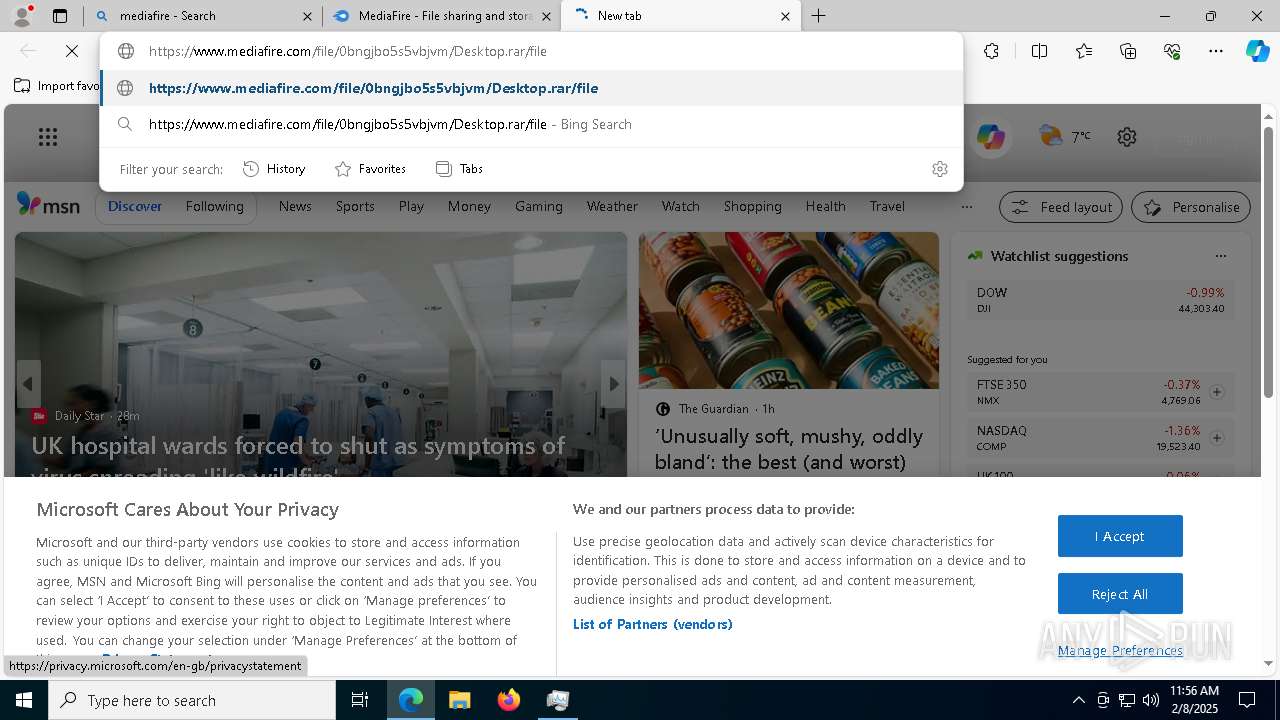Open Browser essentials heart icon
The width and height of the screenshot is (1280, 720).
pyautogui.click(x=1172, y=51)
